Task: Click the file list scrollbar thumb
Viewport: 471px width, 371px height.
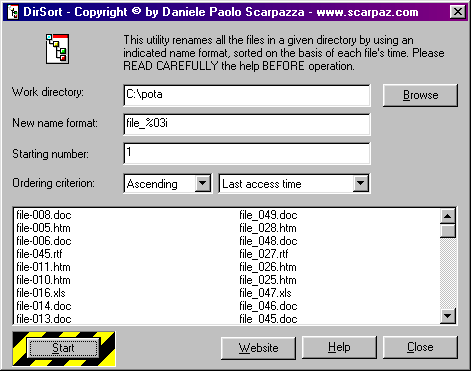Action: [x=447, y=231]
